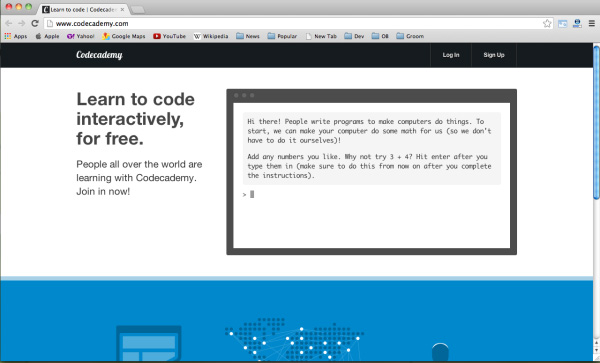Screen dimensions: 600x363
Task: Click the console input prompt line
Action: pyautogui.click(x=371, y=195)
